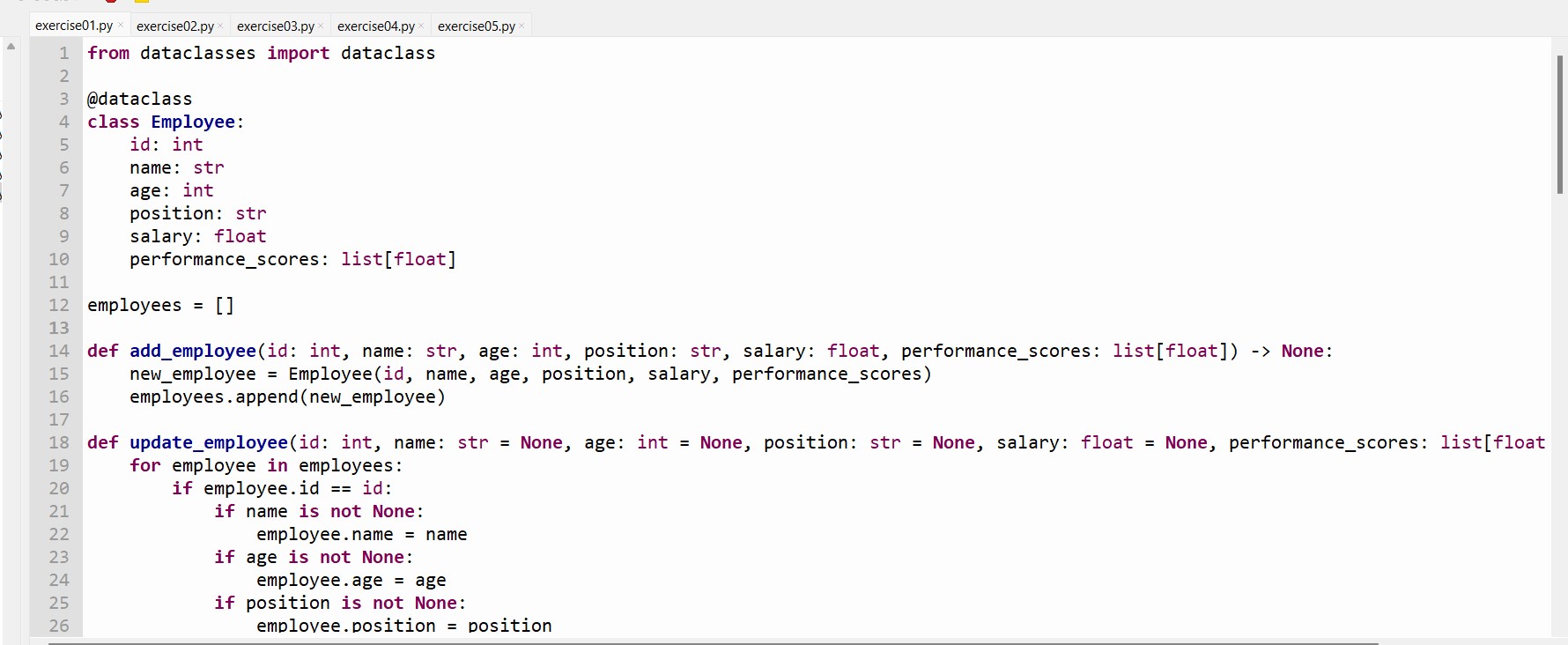Activate the exercise01.py tab
This screenshot has height=645, width=1568.
tap(74, 26)
